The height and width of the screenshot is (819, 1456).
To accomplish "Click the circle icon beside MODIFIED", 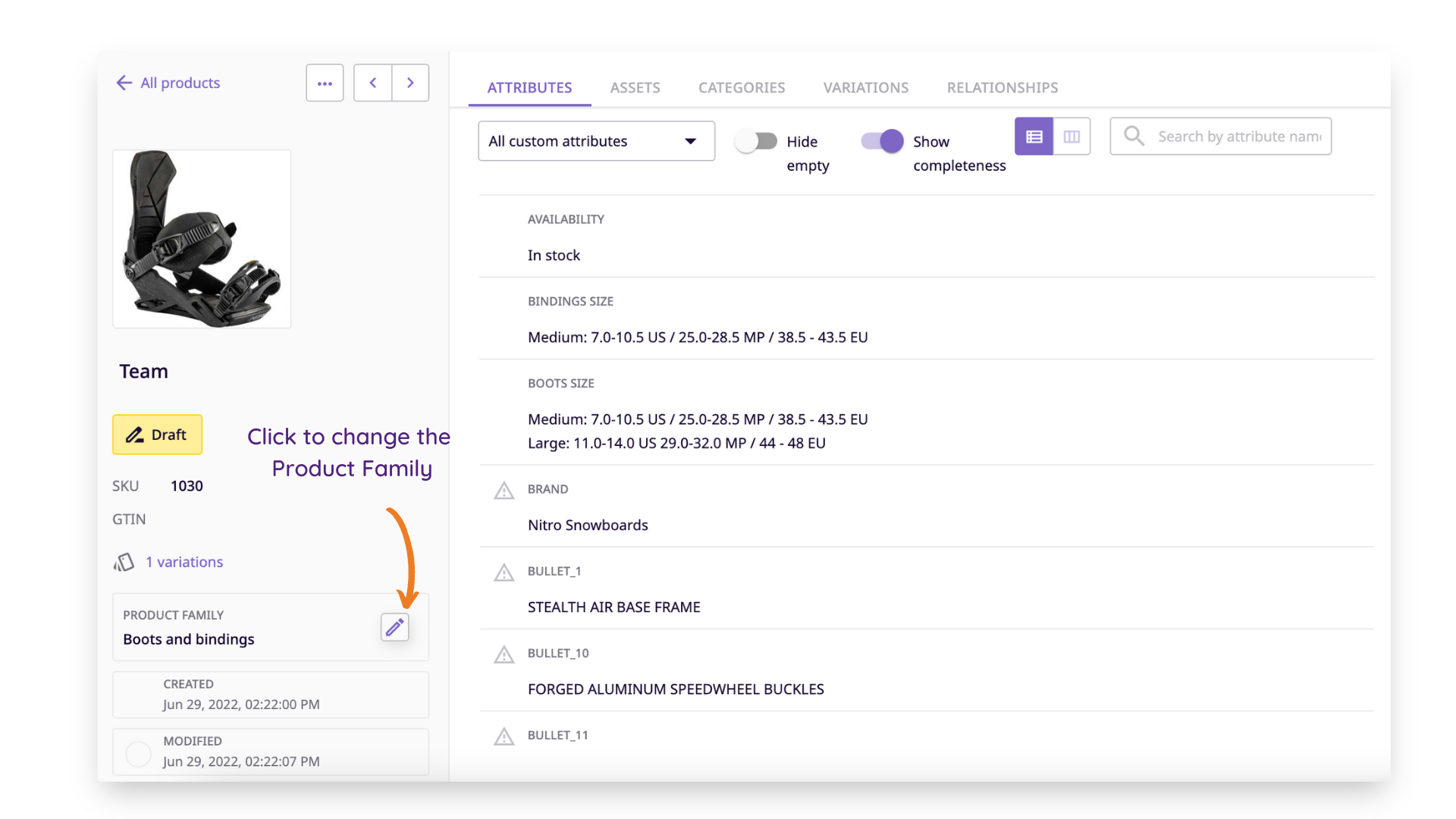I will click(x=138, y=754).
